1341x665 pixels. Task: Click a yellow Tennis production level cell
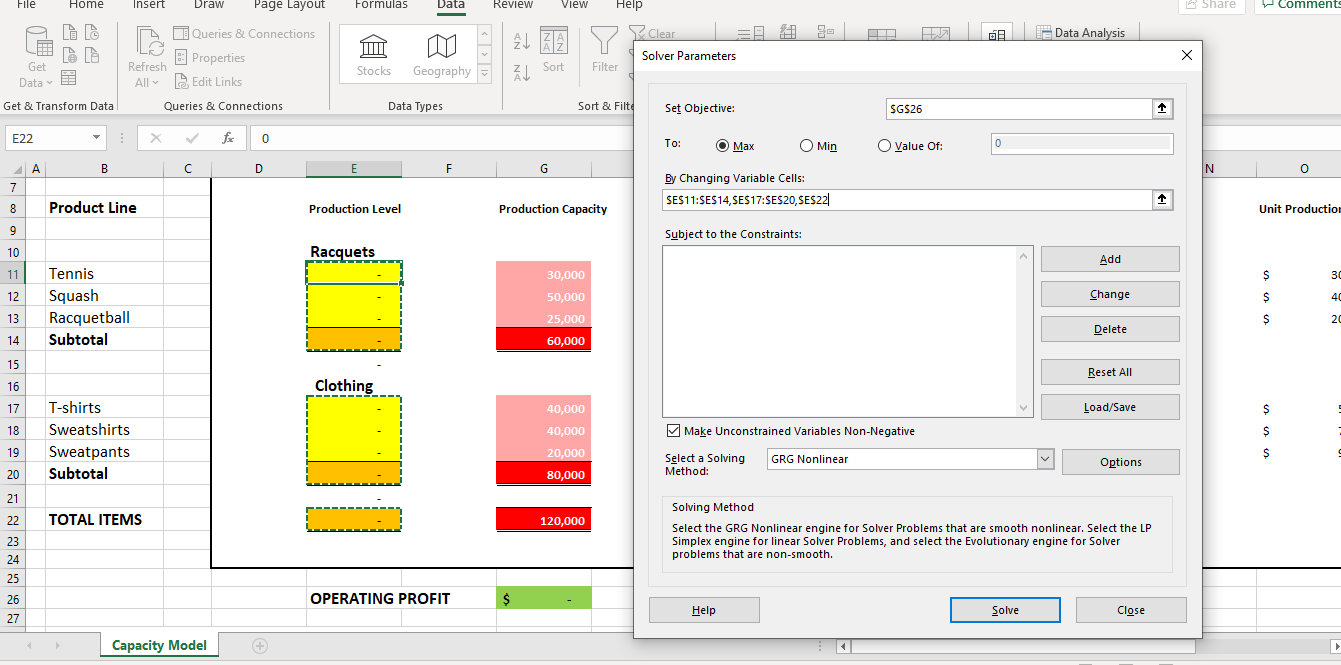(354, 273)
